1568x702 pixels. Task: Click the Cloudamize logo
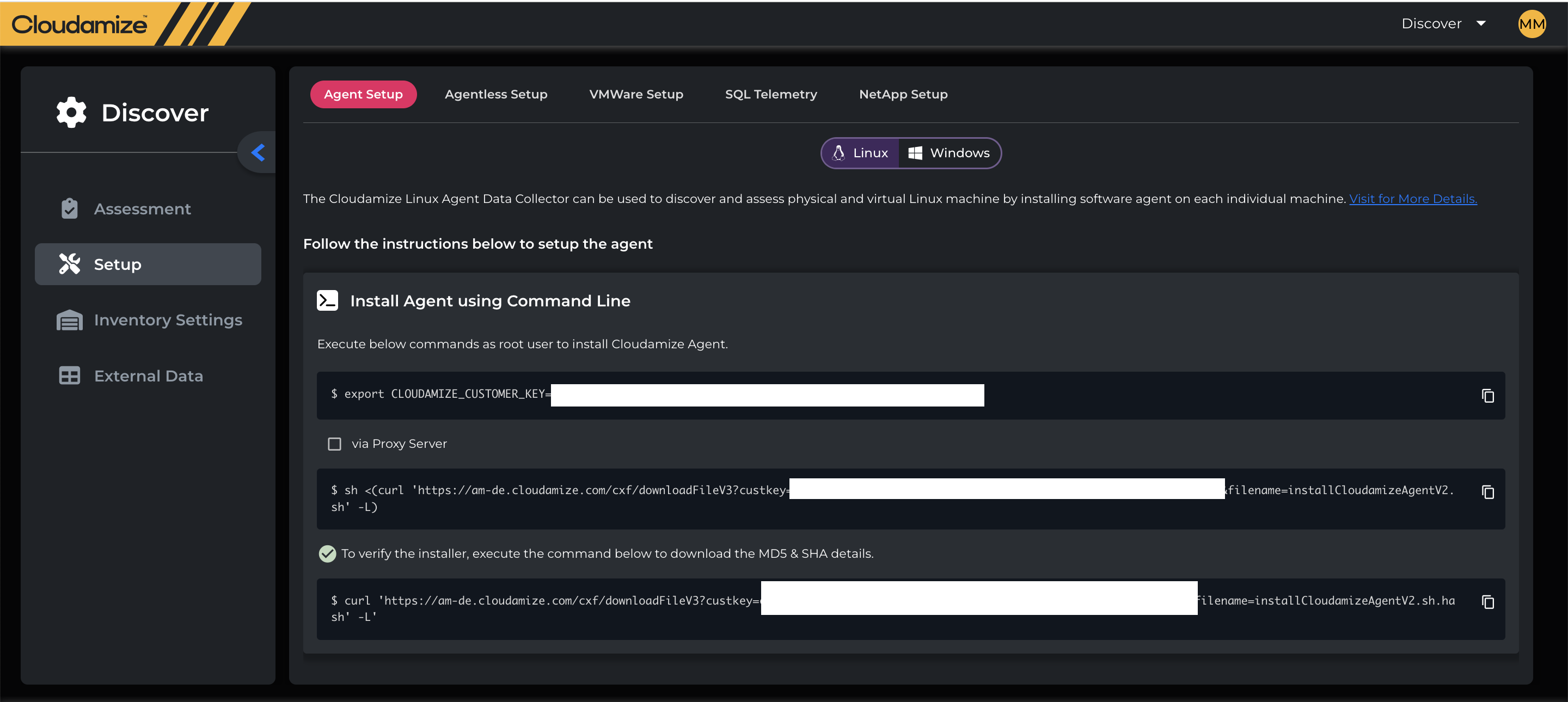[79, 24]
